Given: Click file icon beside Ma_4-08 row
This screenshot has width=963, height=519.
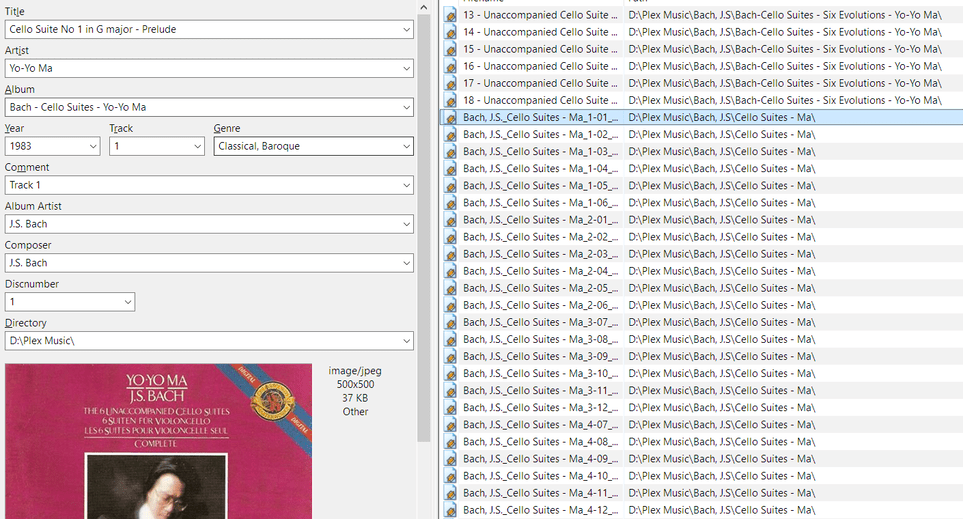Looking at the screenshot, I should [x=450, y=442].
